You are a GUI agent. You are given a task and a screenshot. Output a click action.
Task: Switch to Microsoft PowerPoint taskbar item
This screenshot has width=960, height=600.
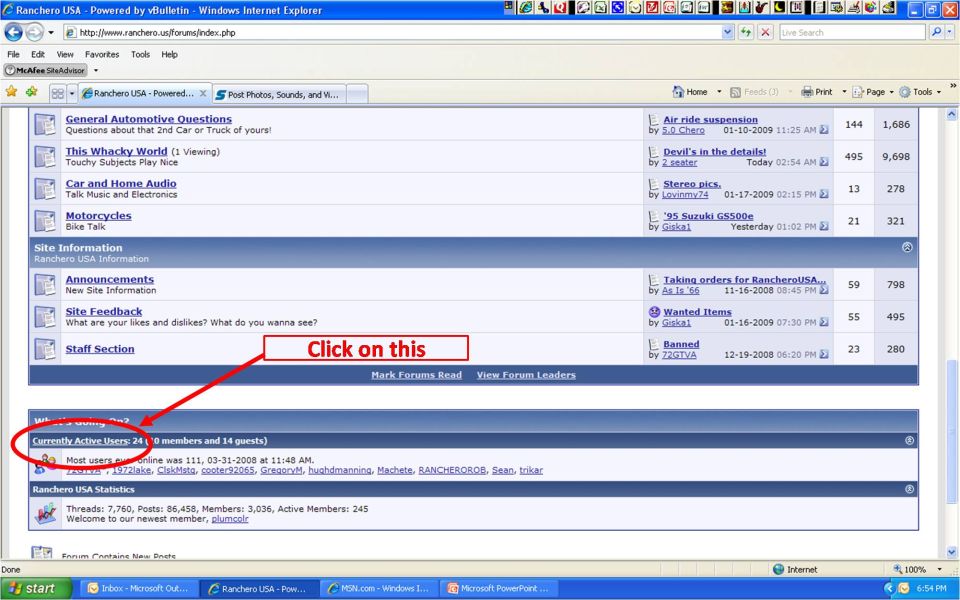[499, 588]
